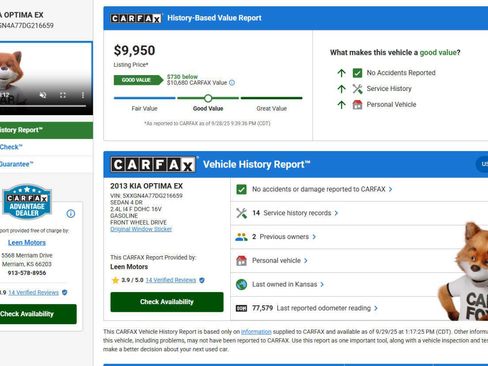Open the video player more options menu
488x366 pixels.
83,95
